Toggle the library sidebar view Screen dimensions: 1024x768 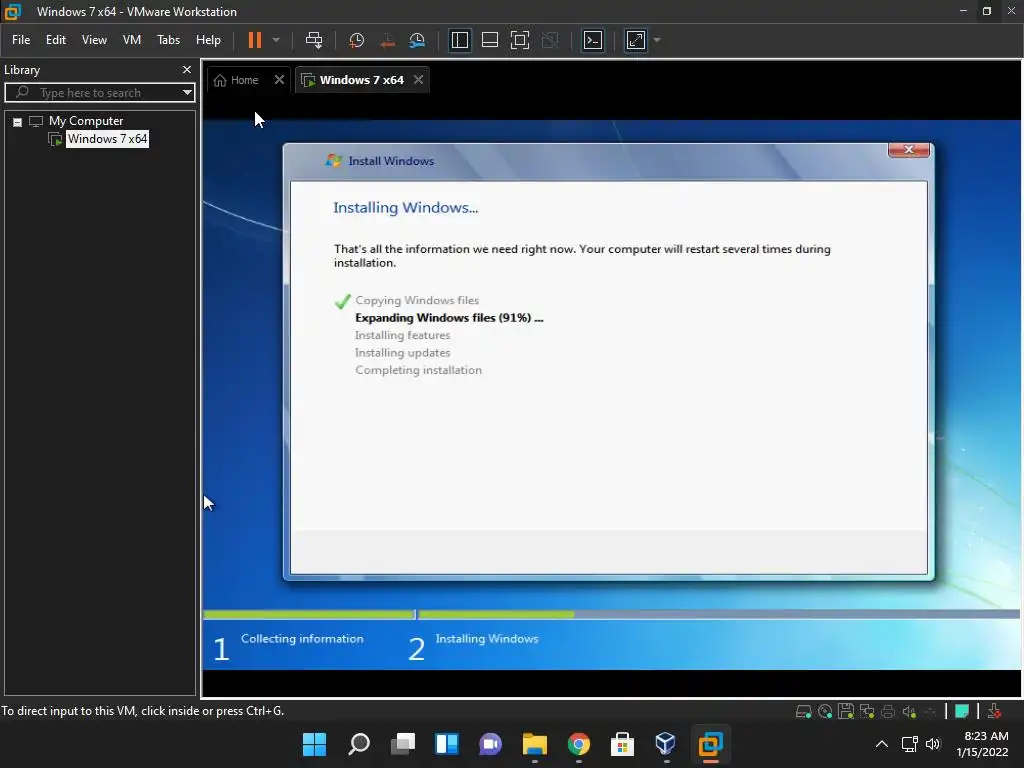coord(460,40)
